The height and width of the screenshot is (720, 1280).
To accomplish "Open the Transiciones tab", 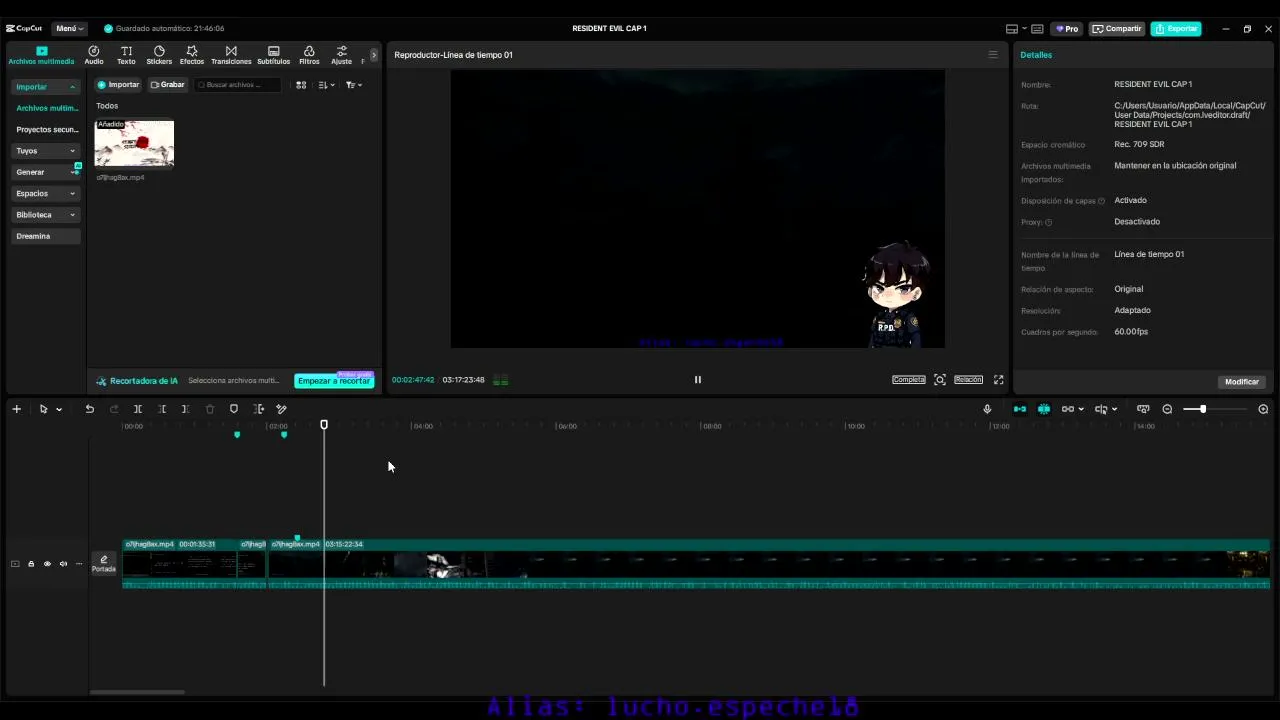I will click(231, 55).
